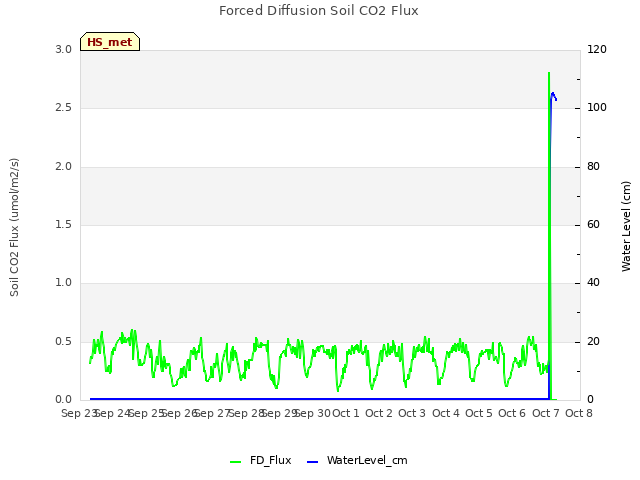Click the chart title Forced Diffusion Soil CO2 Flux

pos(319,11)
